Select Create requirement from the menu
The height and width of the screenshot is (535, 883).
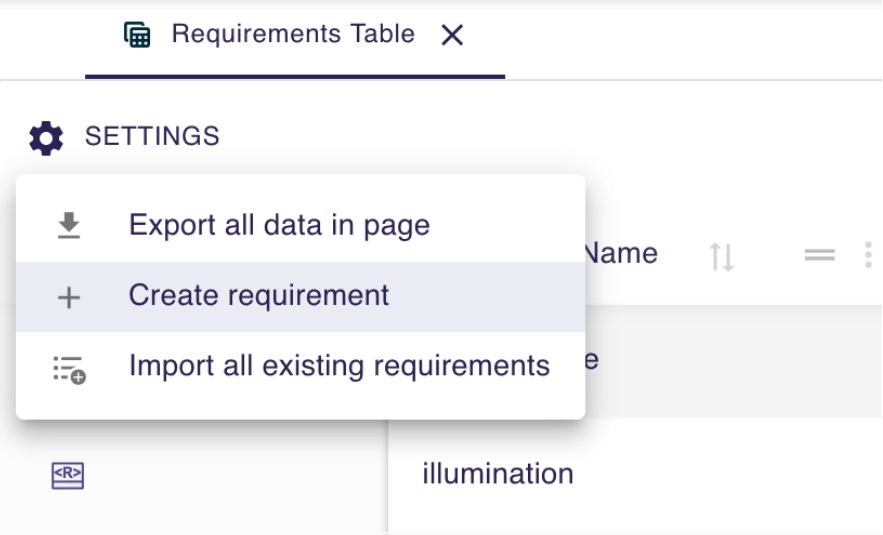coord(259,296)
